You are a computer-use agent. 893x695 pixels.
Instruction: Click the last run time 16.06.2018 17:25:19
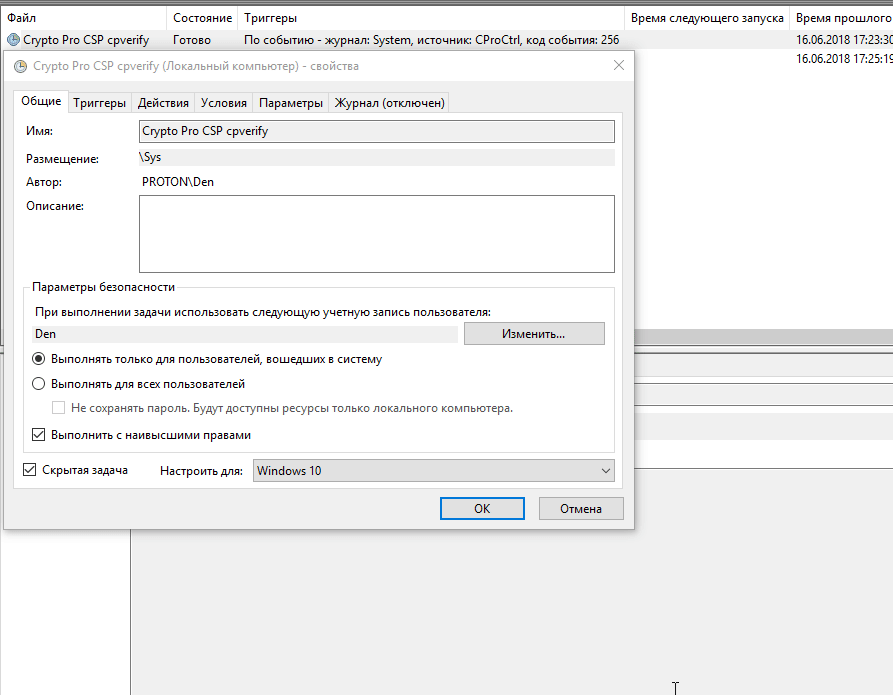pyautogui.click(x=844, y=59)
